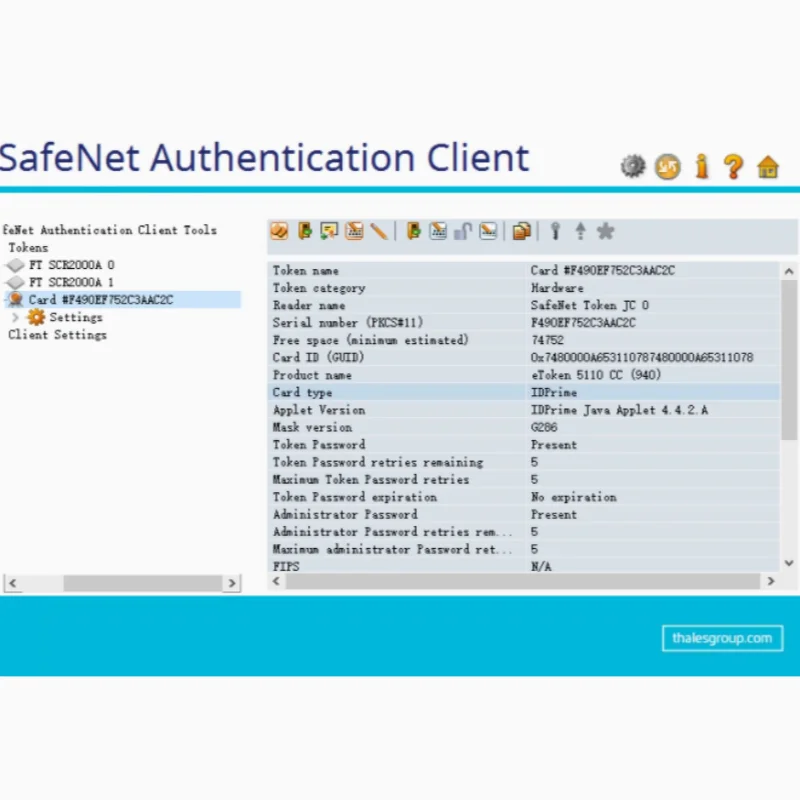Select the Token name row
The image size is (800, 800).
click(x=524, y=270)
